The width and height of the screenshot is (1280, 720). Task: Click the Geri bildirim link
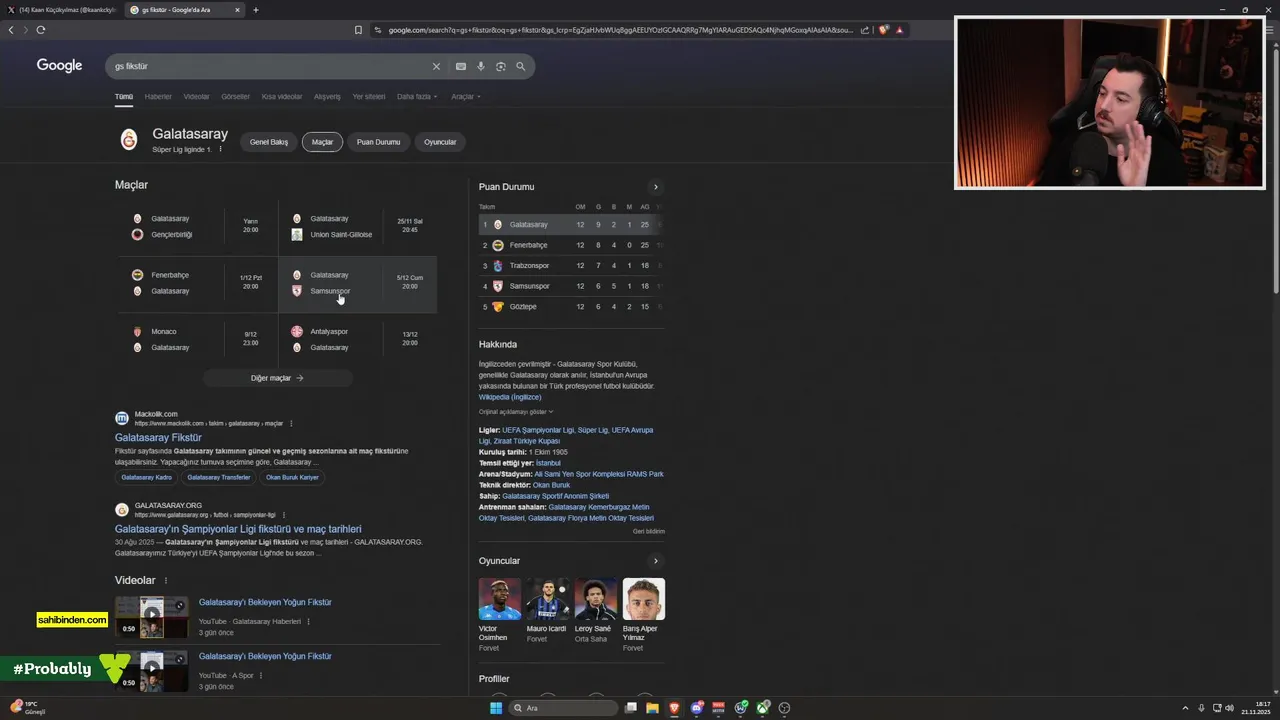click(649, 531)
